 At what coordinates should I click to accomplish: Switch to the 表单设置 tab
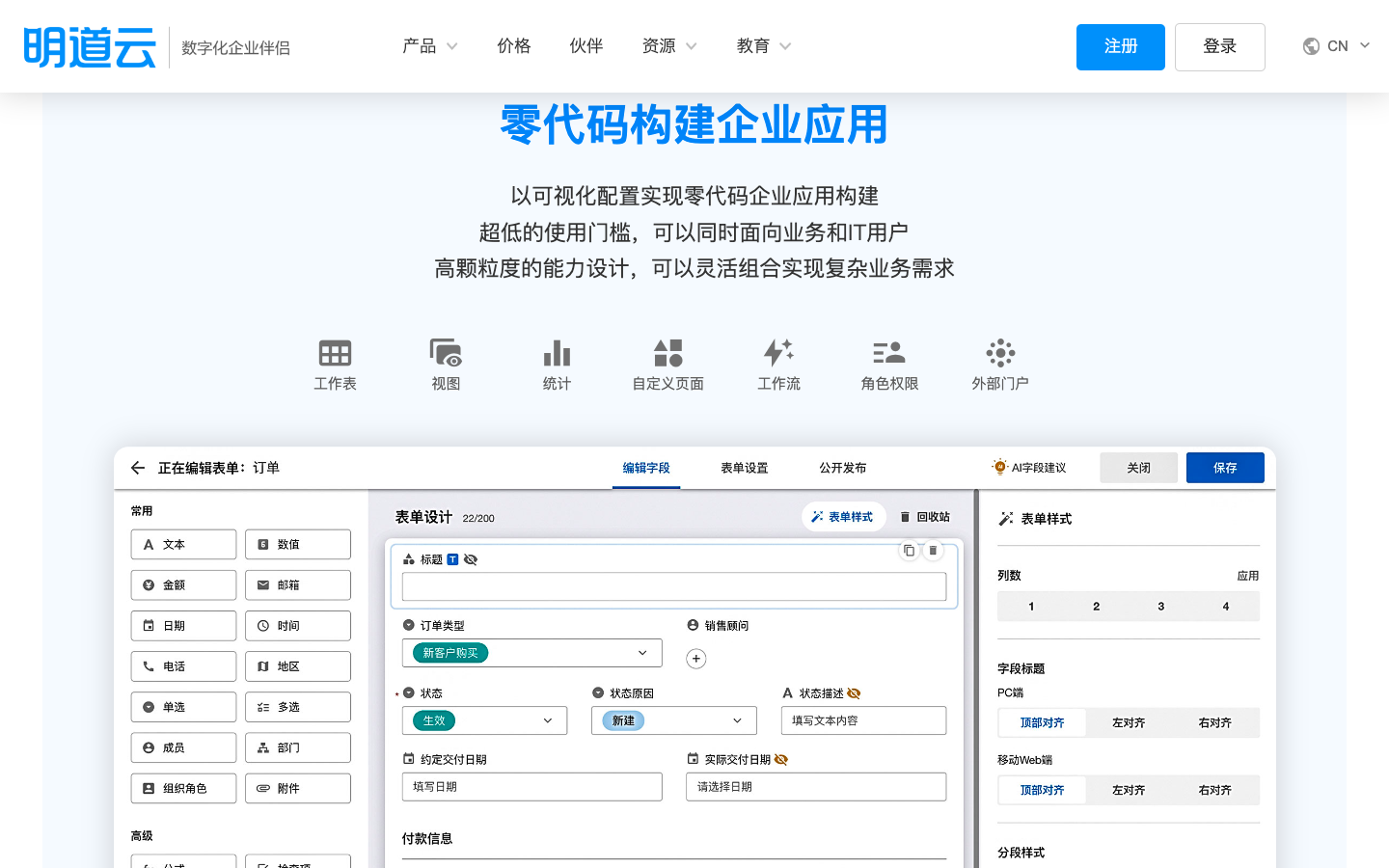pos(743,467)
